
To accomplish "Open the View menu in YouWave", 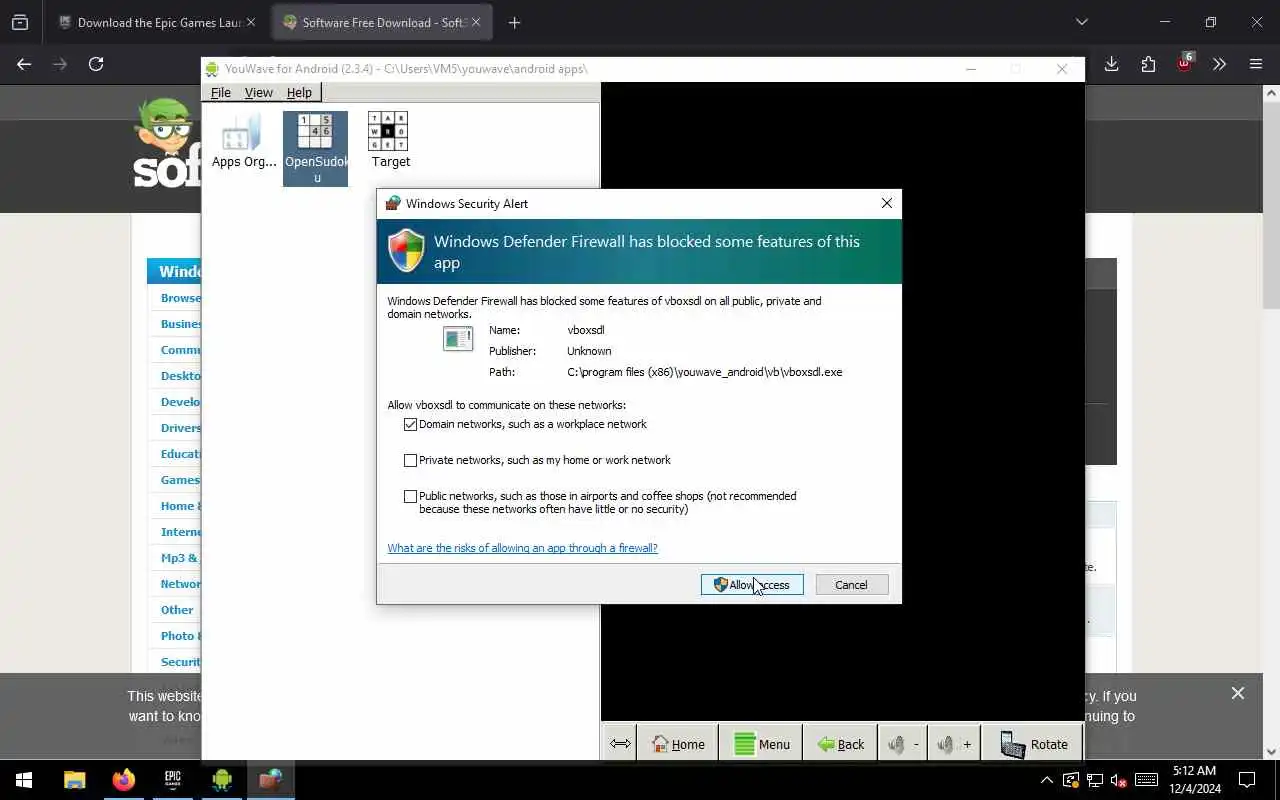I will pos(258,92).
